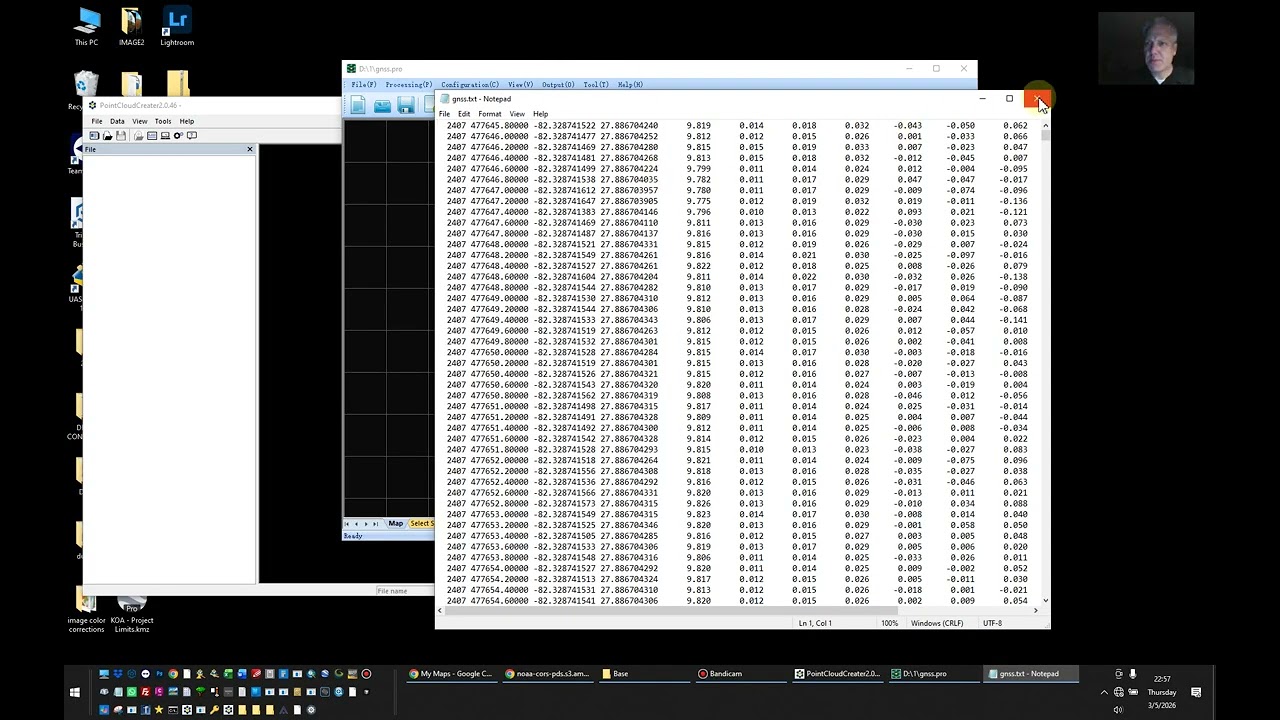Open notification center icon
The width and height of the screenshot is (1280, 720).
click(1196, 692)
